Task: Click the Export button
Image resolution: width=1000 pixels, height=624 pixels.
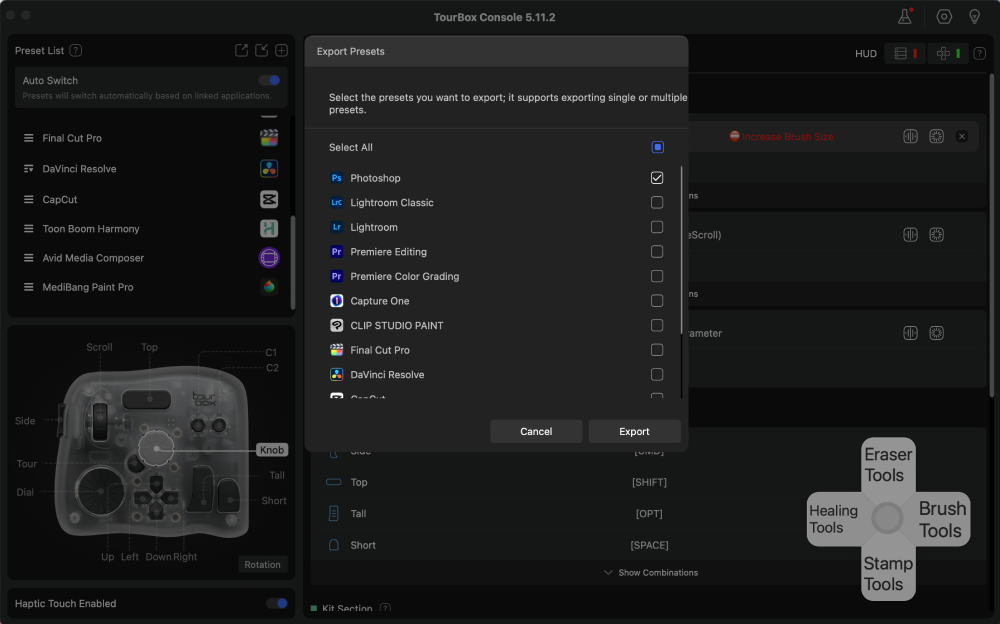Action: (634, 431)
